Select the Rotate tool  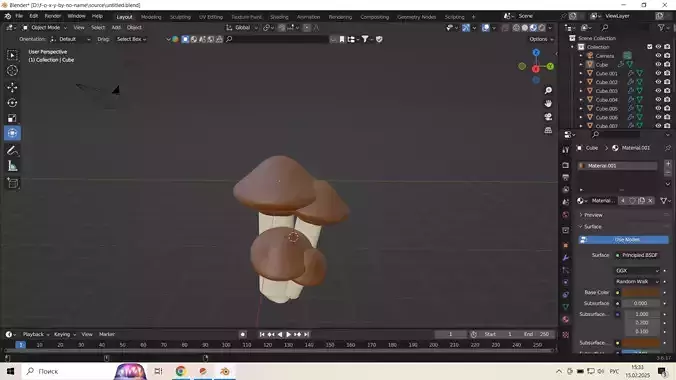pyautogui.click(x=12, y=103)
